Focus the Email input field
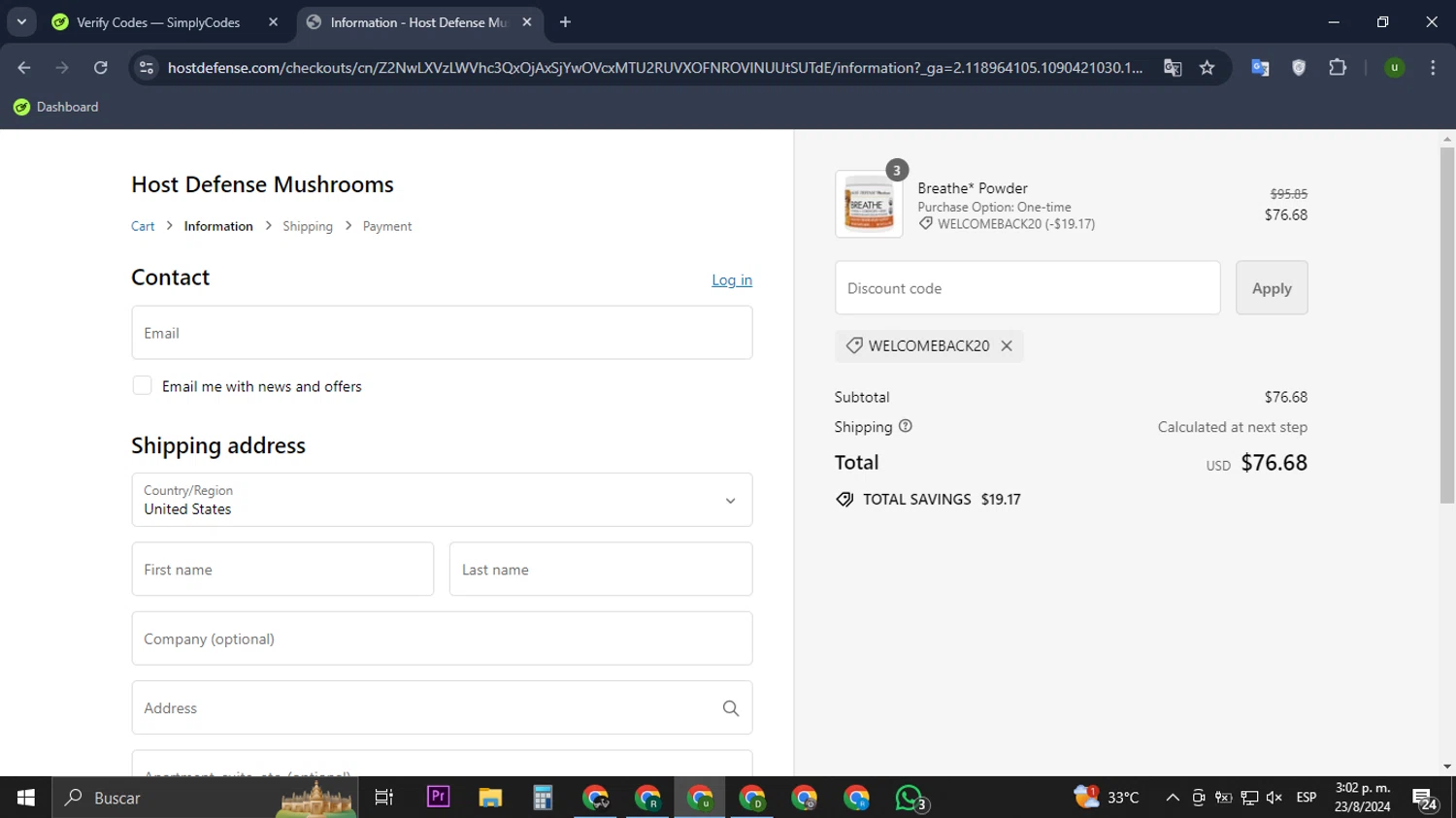This screenshot has height=818, width=1456. [442, 333]
